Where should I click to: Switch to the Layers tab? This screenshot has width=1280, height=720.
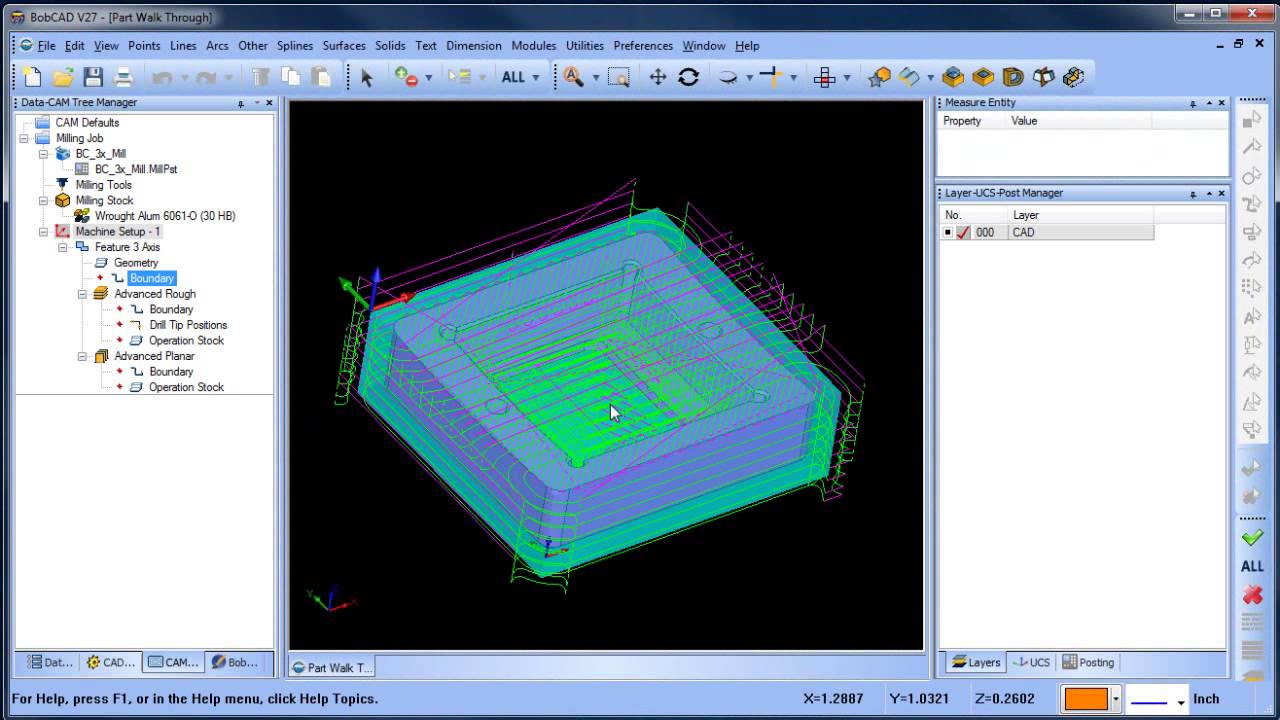click(x=975, y=662)
